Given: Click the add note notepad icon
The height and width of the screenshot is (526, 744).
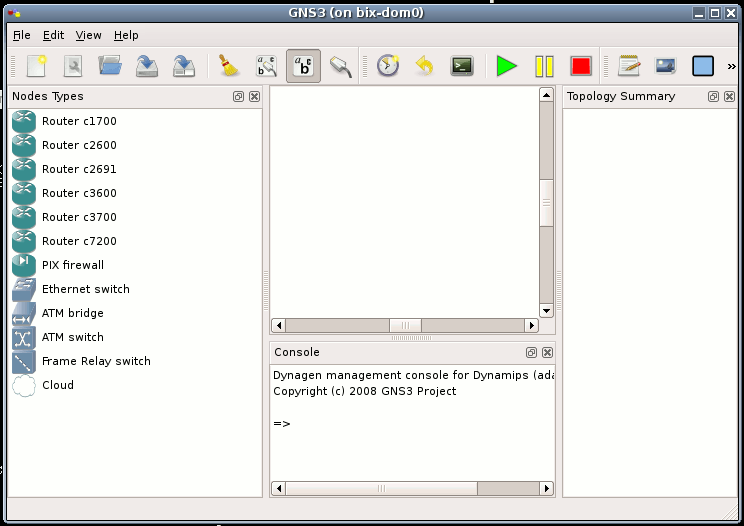Looking at the screenshot, I should coord(629,66).
